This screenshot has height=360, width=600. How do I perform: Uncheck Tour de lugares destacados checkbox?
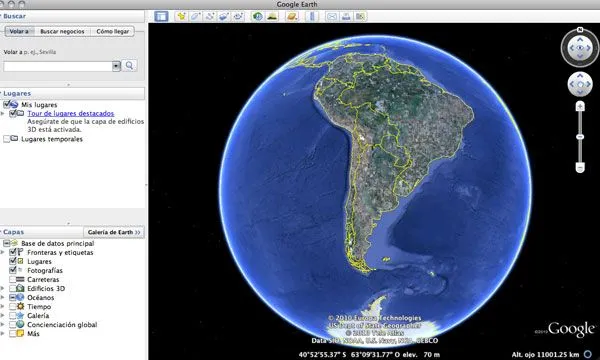coord(13,113)
